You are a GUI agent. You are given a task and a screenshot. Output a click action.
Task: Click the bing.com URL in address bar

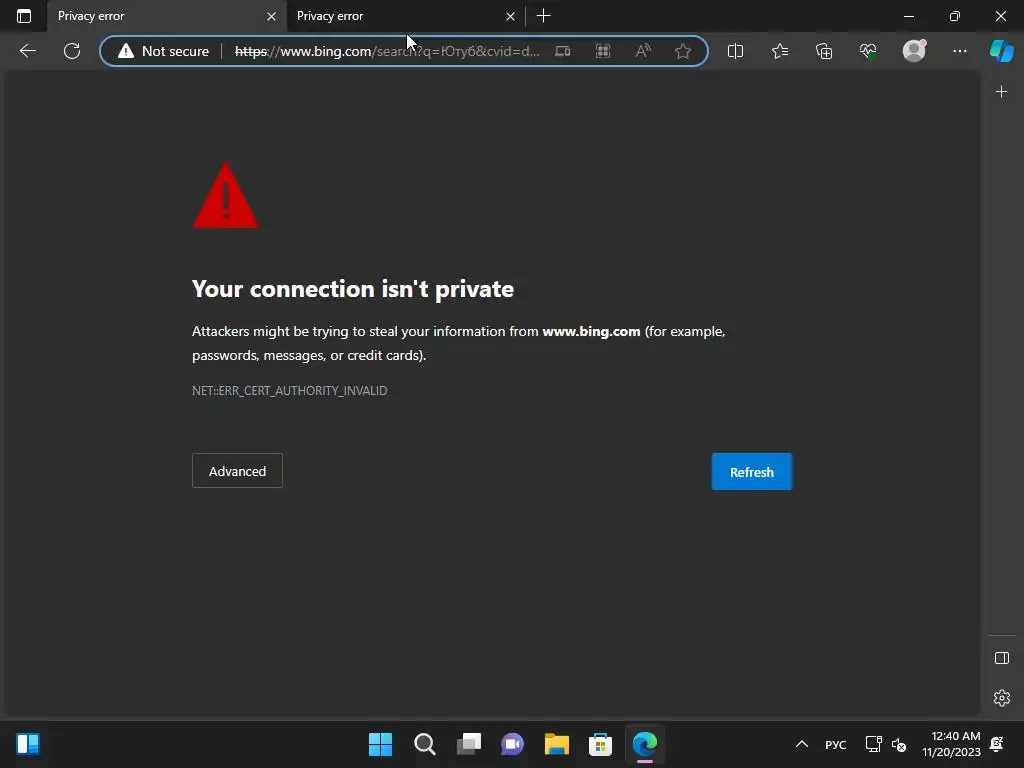tap(387, 51)
